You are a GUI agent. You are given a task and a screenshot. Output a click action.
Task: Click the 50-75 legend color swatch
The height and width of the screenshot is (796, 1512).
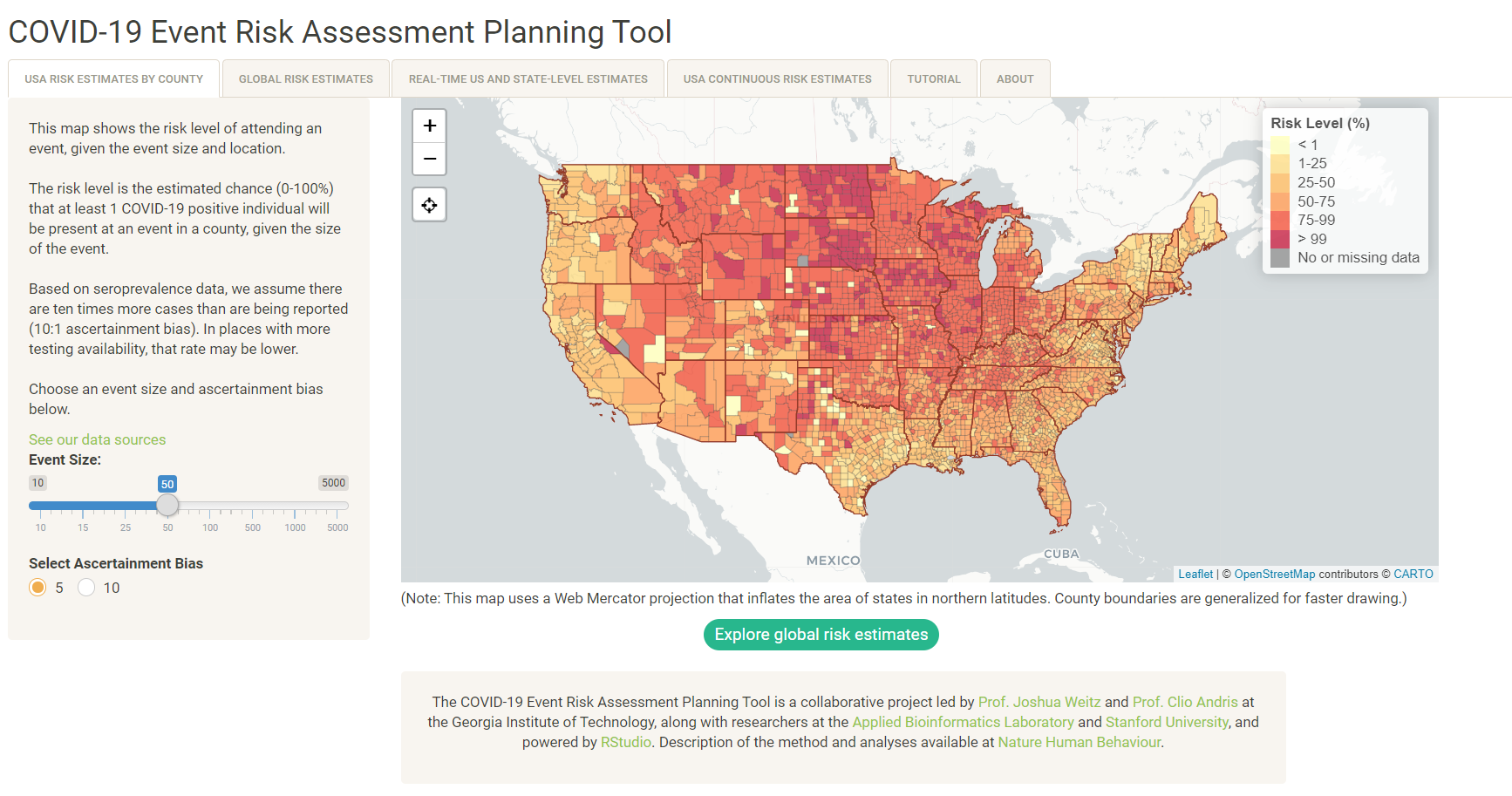coord(1280,201)
